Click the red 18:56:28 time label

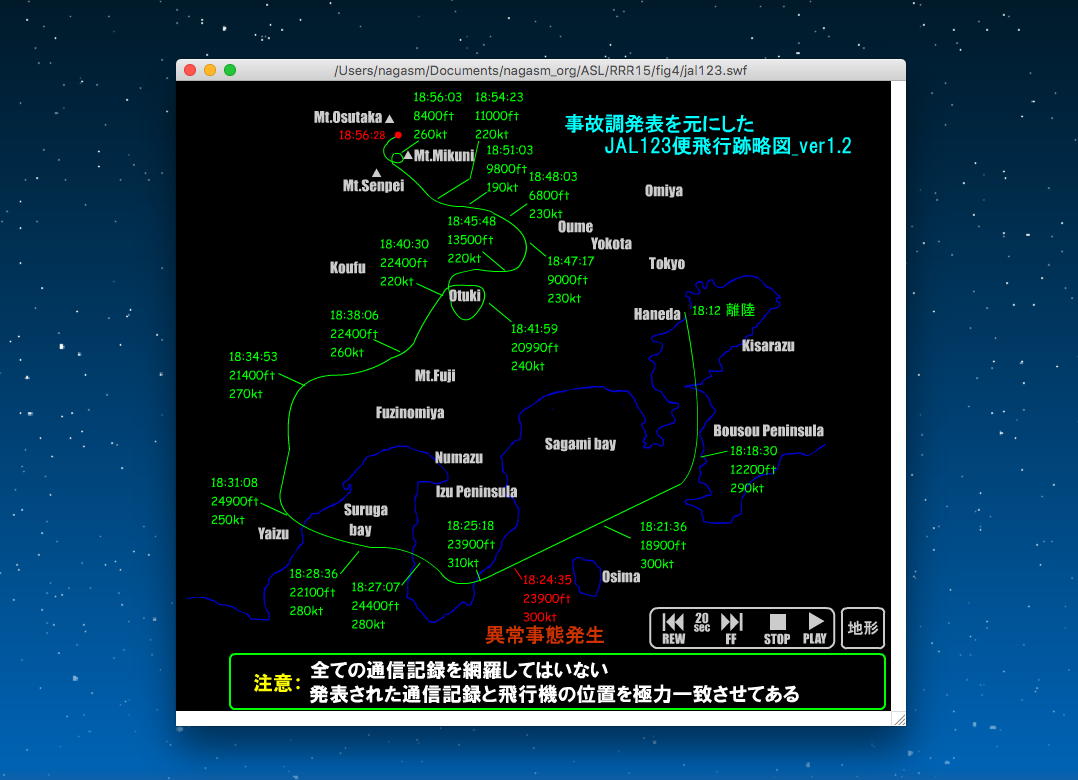coord(362,135)
